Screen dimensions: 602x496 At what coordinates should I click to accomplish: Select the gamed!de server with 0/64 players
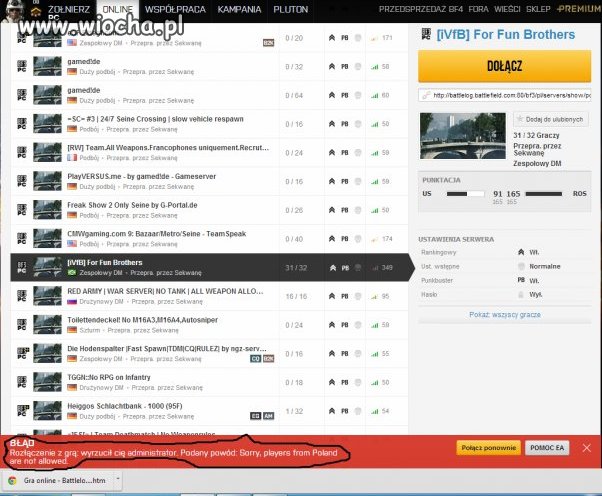[x=209, y=95]
